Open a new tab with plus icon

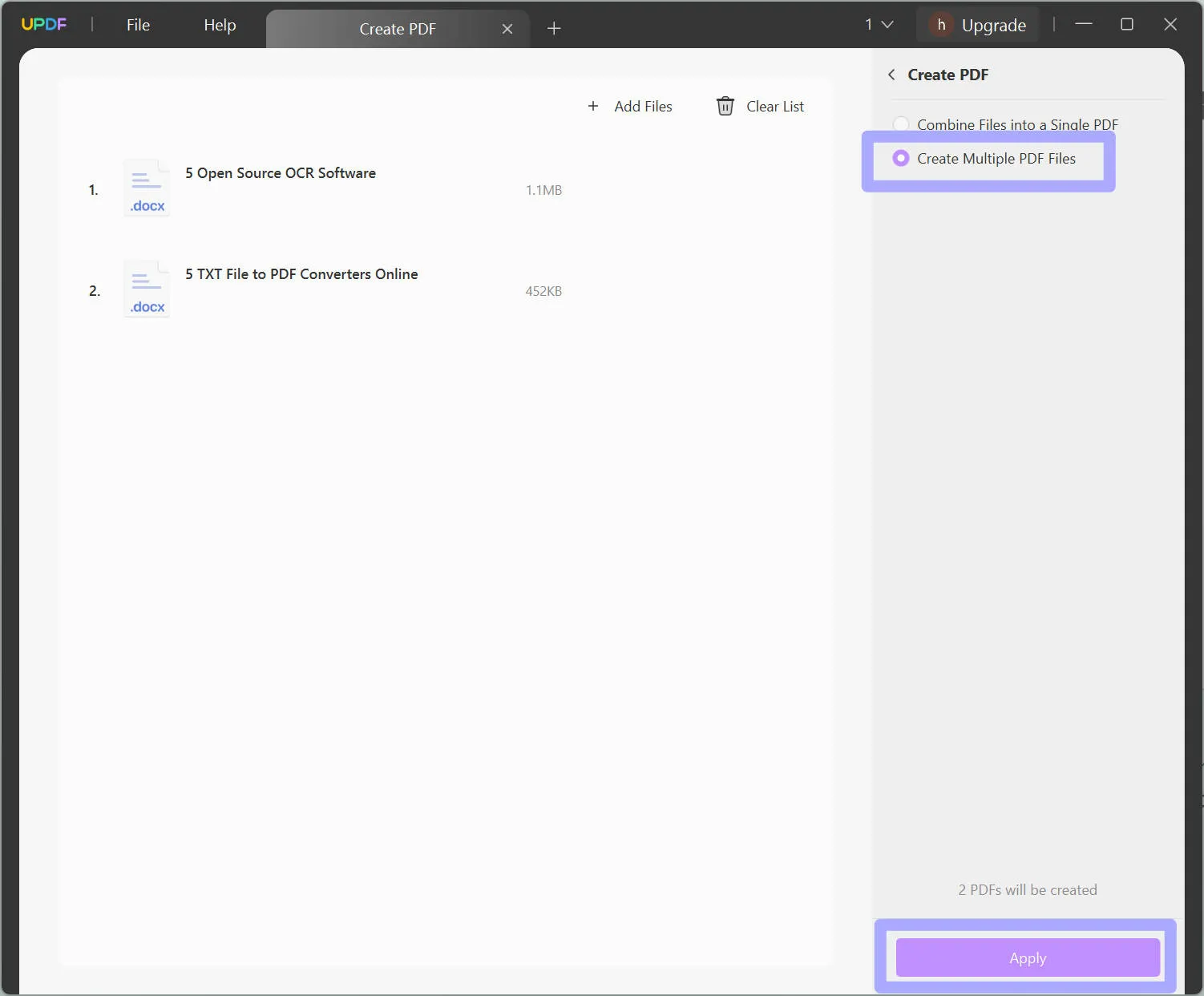(554, 29)
